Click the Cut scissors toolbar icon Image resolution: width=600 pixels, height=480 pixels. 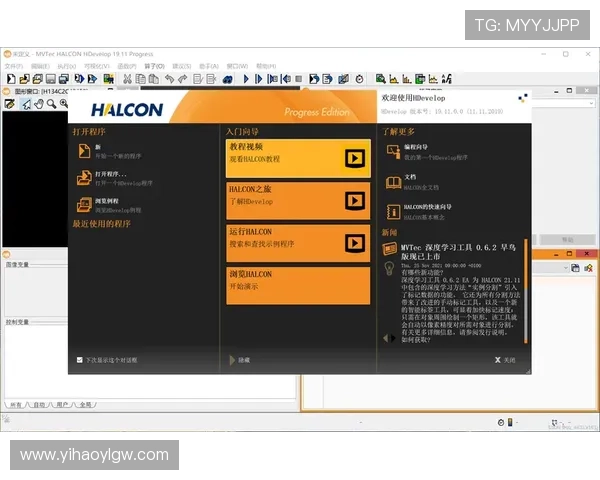(127, 79)
